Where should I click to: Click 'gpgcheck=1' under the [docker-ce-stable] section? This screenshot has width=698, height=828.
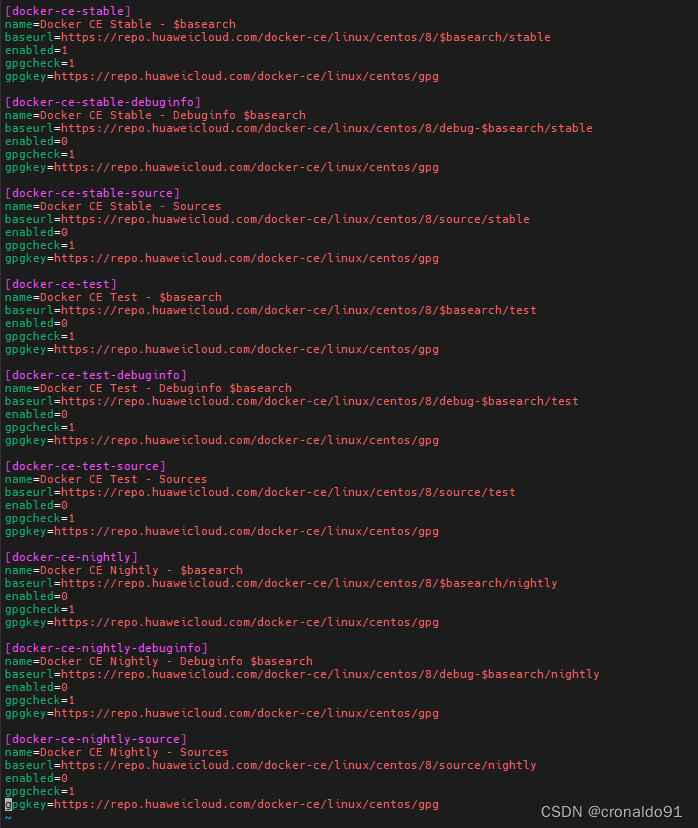point(40,63)
